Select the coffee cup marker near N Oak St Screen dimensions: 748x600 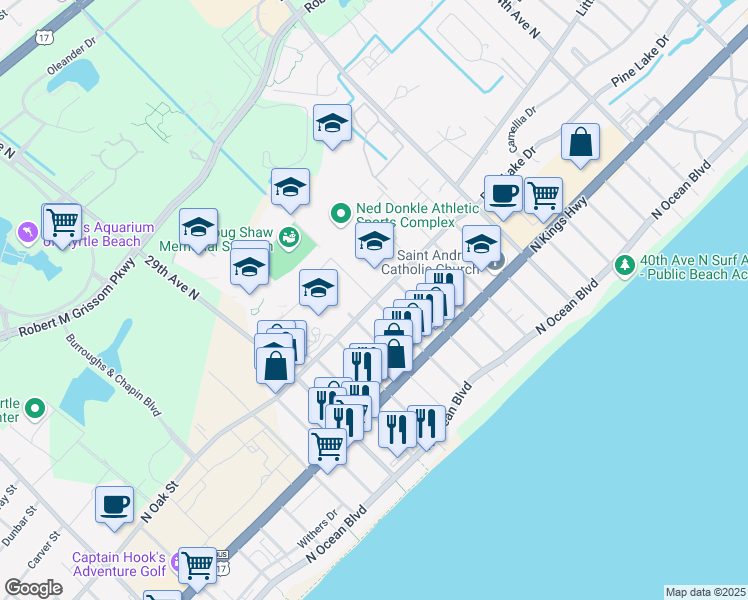114,506
